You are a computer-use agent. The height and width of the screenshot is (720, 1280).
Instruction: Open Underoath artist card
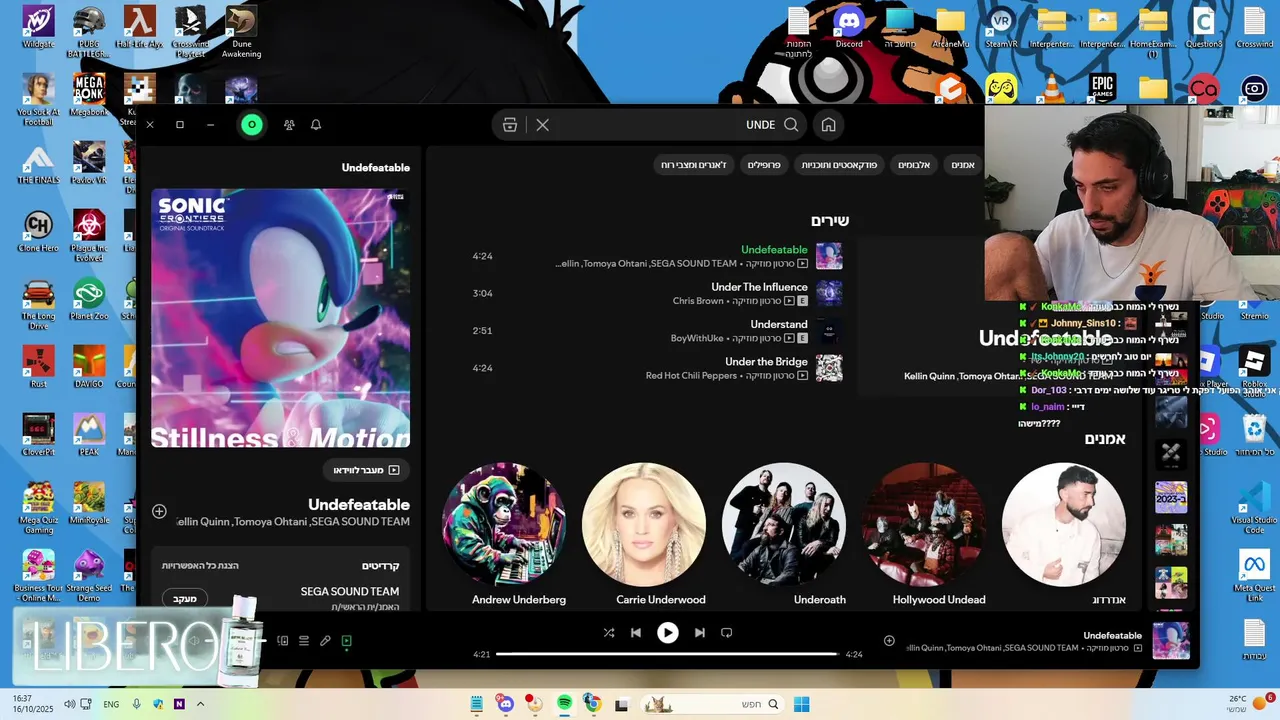[x=784, y=534]
